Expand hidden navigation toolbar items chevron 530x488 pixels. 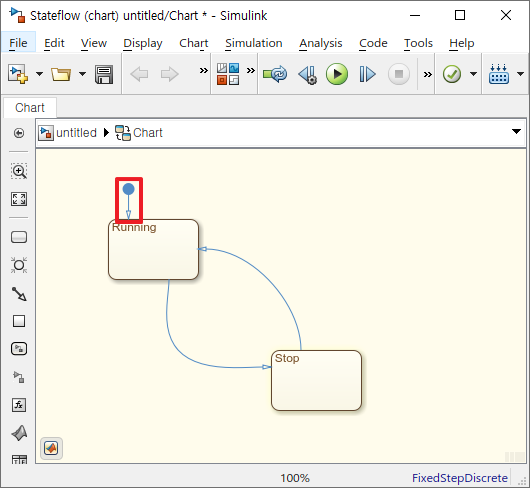click(203, 70)
